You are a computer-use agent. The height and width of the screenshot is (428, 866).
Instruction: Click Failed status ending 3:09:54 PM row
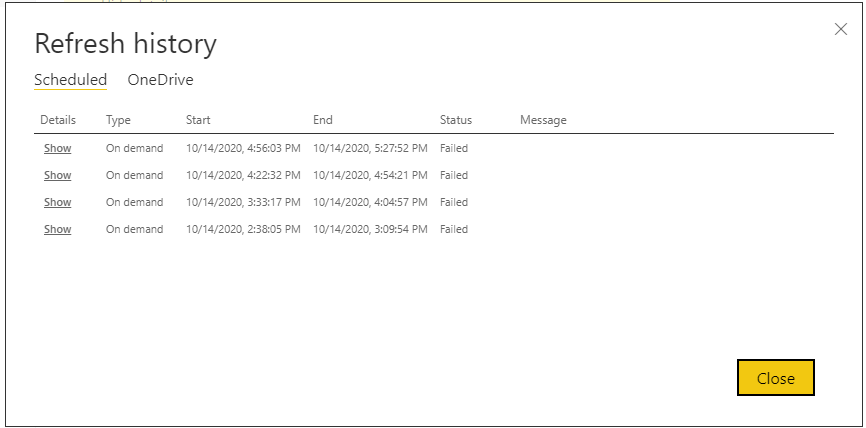454,230
